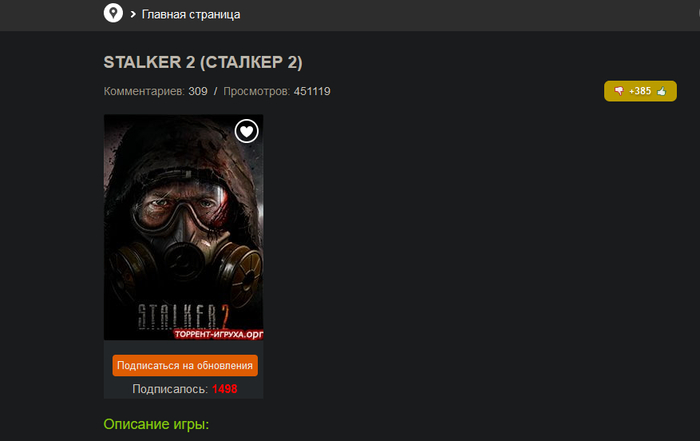Dislike the game with thumbs down icon
This screenshot has width=700, height=441.
[x=619, y=91]
